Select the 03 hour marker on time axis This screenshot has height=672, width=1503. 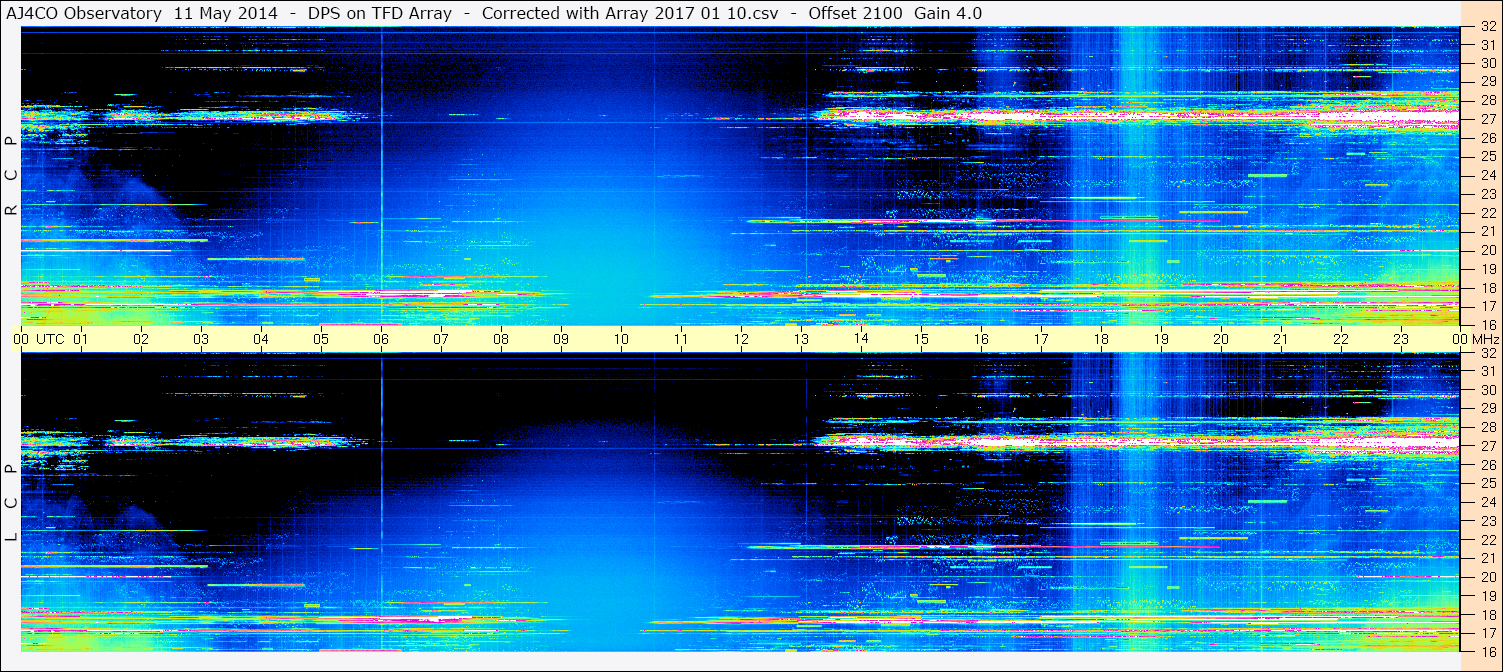pos(201,339)
